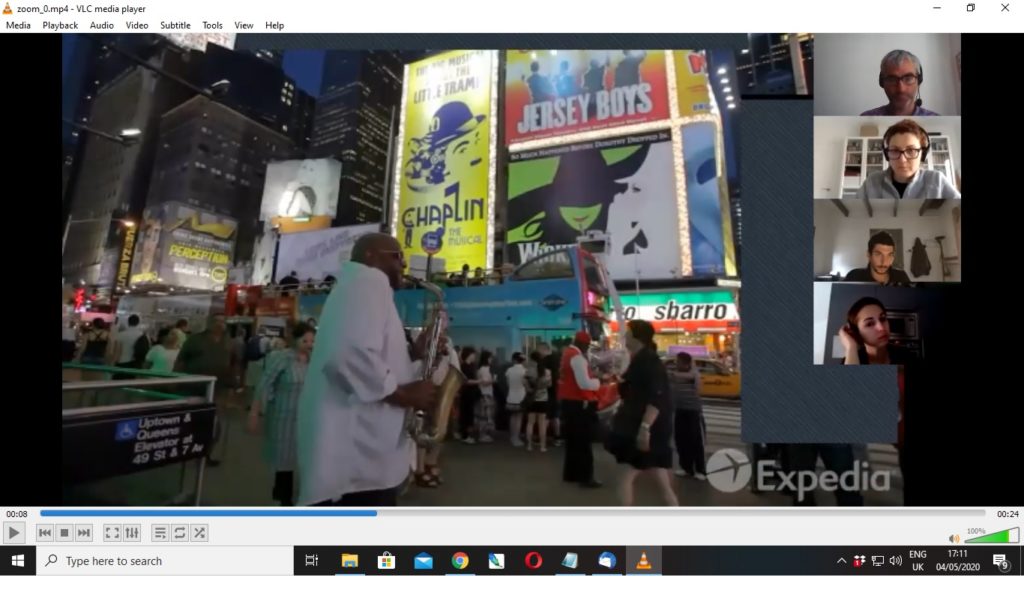This screenshot has width=1024, height=595.
Task: Switch the ENG UK input language
Action: 918,561
